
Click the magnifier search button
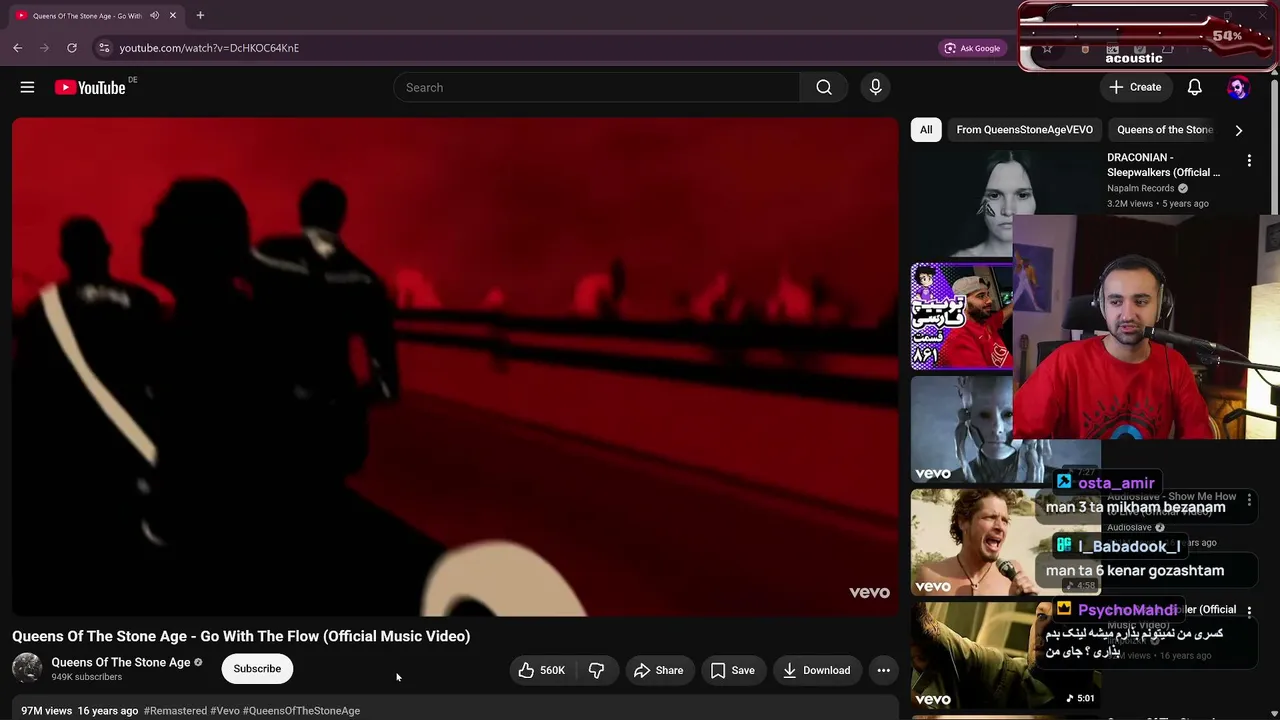824,87
